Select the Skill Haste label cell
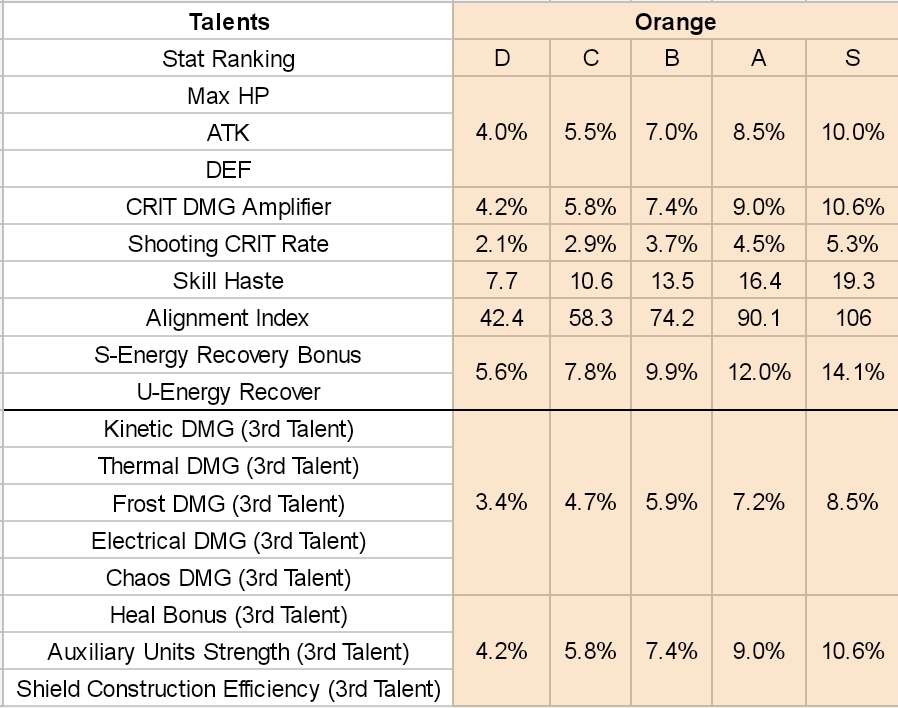This screenshot has width=898, height=708. tap(228, 281)
